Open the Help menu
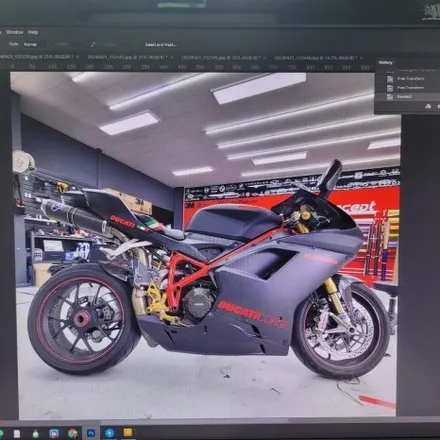Screen dimensions: 440x440 pos(33,32)
